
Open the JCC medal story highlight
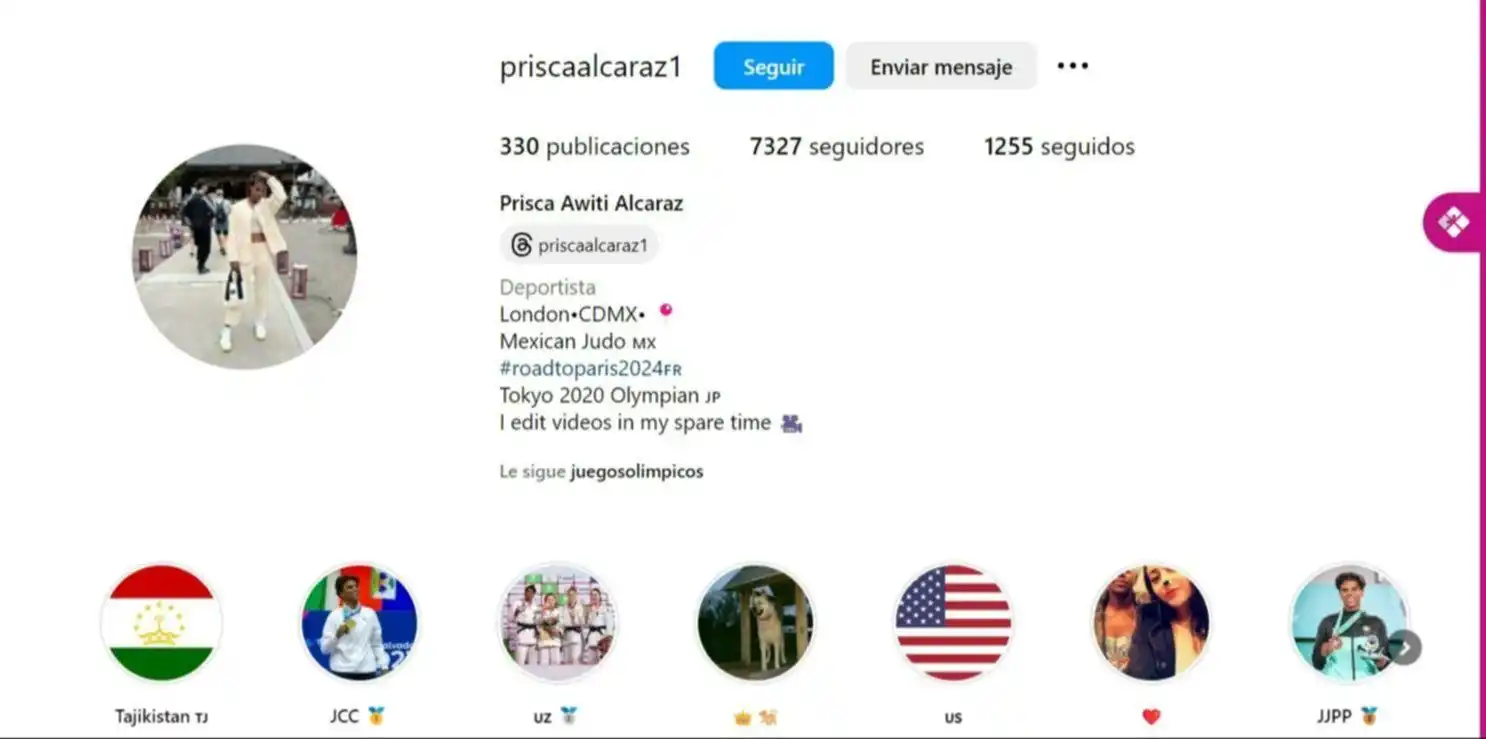(x=359, y=623)
